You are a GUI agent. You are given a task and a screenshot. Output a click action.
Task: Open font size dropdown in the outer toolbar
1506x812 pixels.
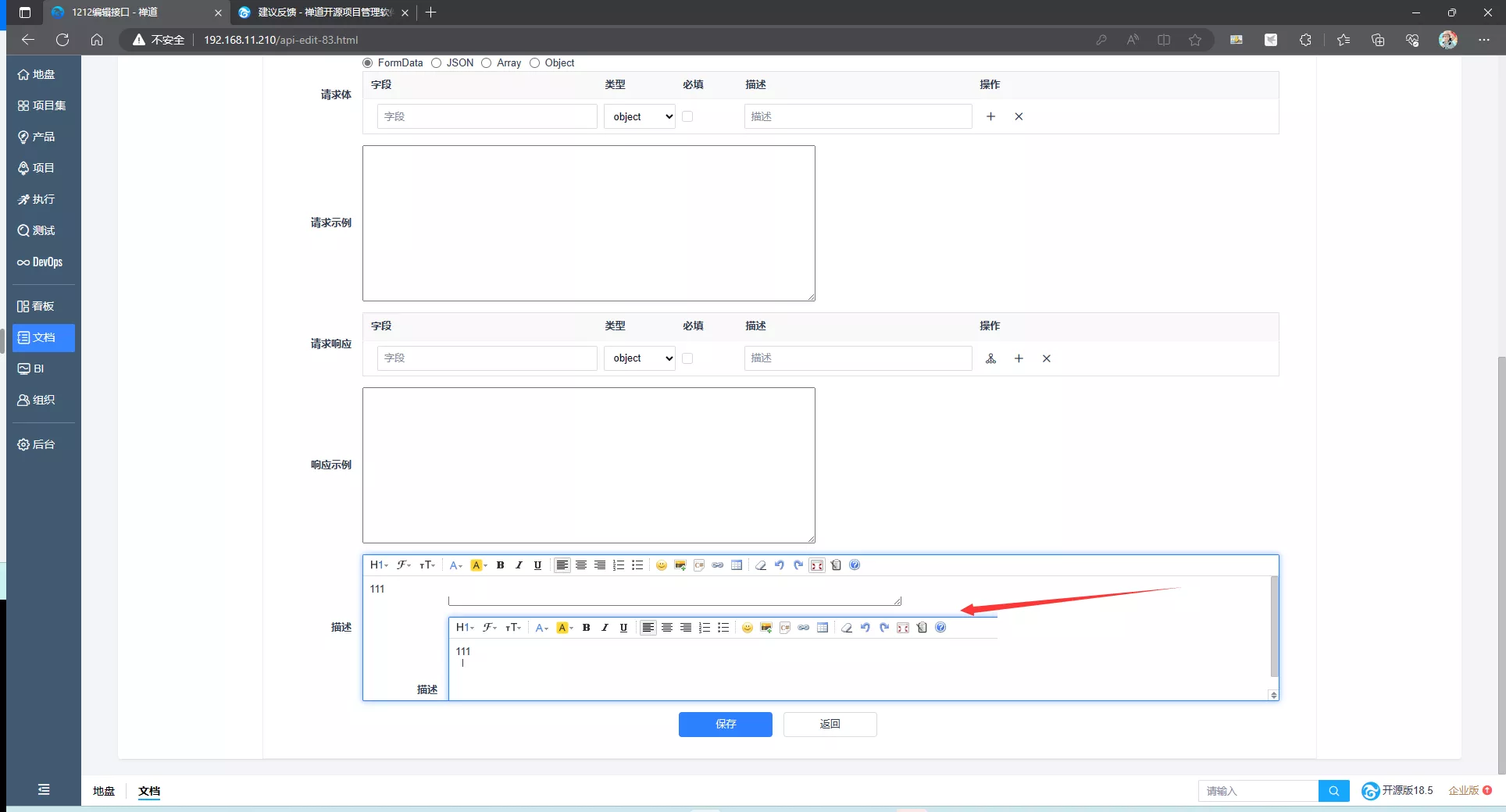point(427,565)
